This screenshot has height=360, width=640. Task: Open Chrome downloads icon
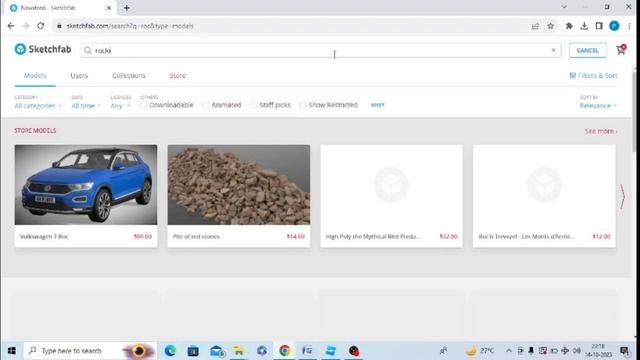pos(584,26)
